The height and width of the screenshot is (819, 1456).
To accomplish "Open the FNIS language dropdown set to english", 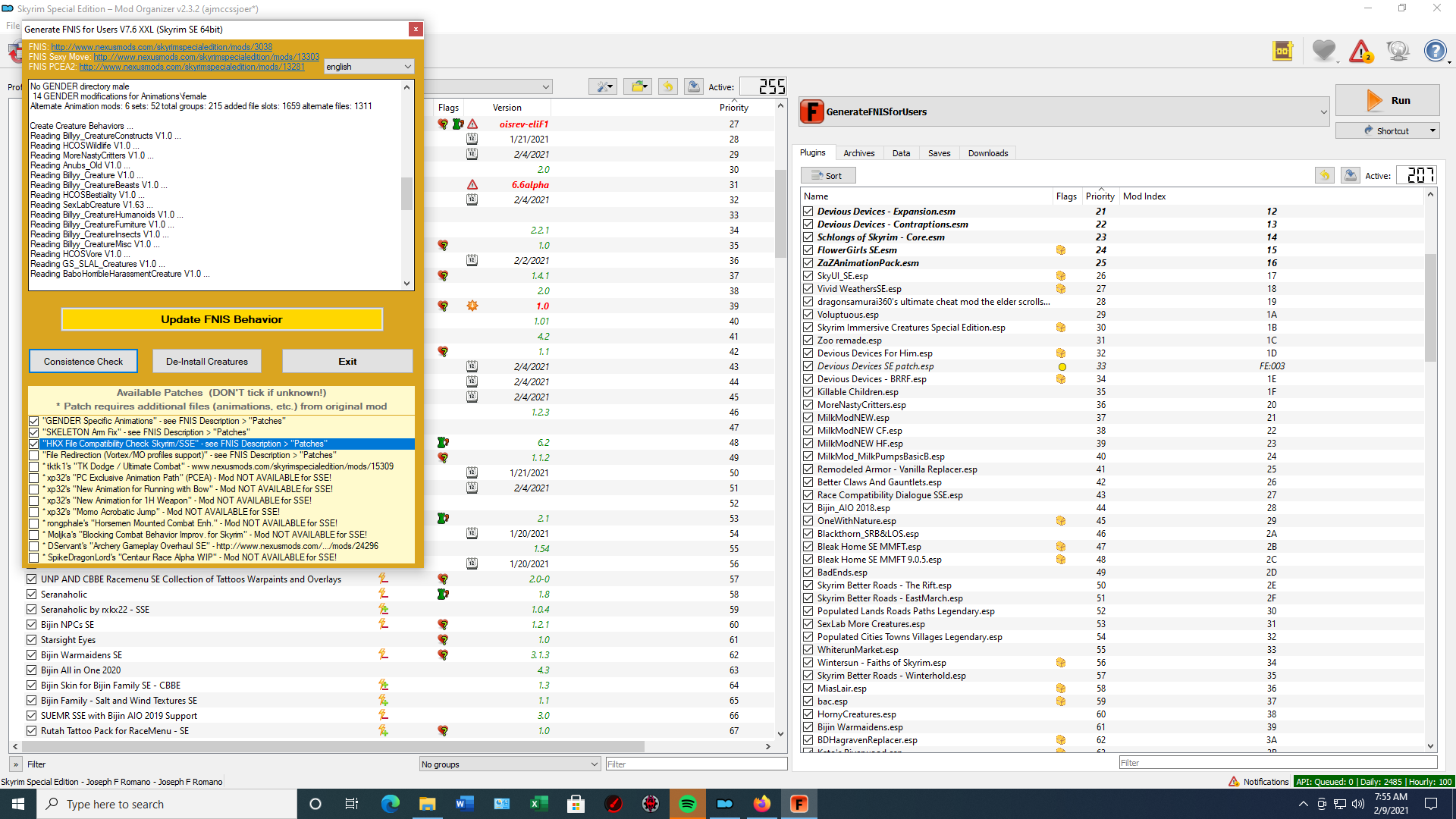I will tap(369, 67).
